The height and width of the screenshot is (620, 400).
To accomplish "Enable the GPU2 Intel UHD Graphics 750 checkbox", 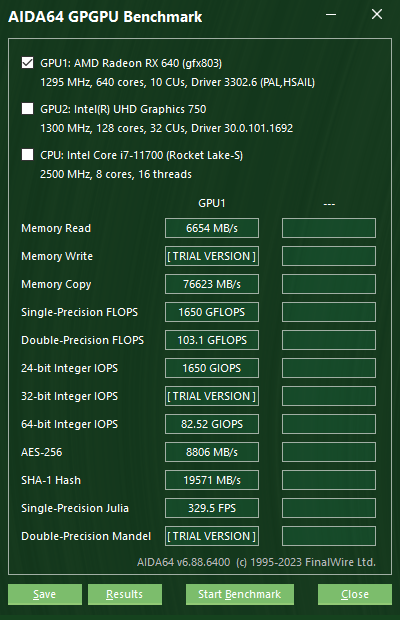I will [27, 109].
